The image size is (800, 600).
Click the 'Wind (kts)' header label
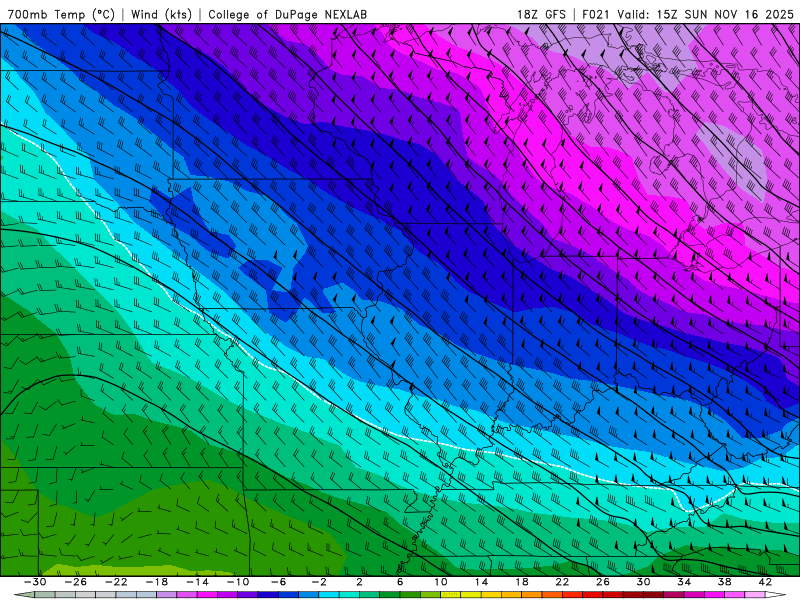161,14
